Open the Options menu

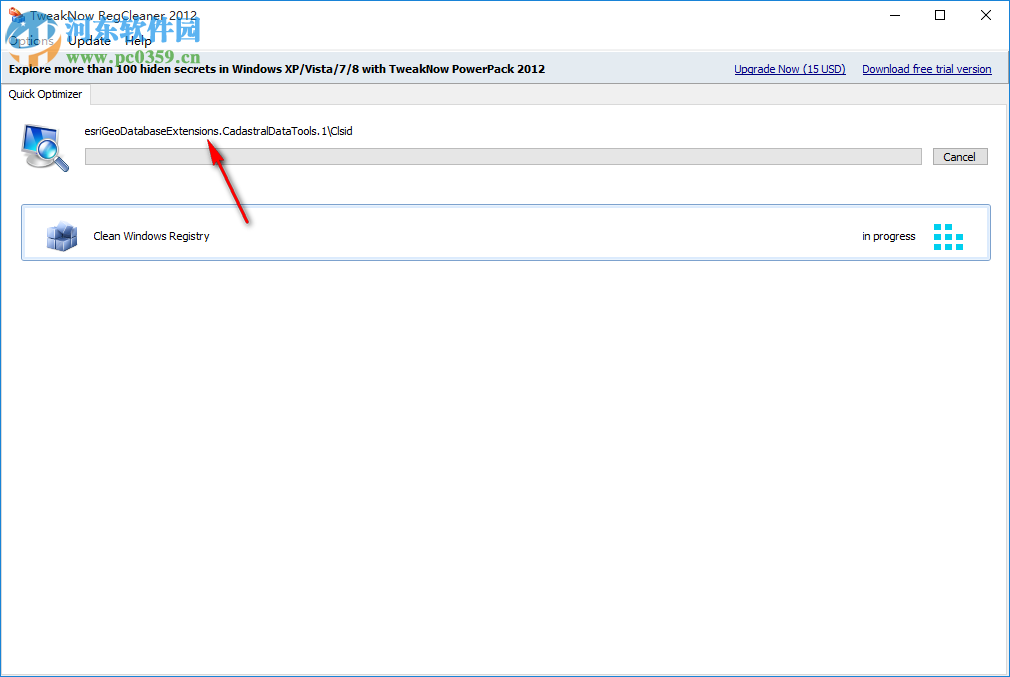tap(31, 40)
